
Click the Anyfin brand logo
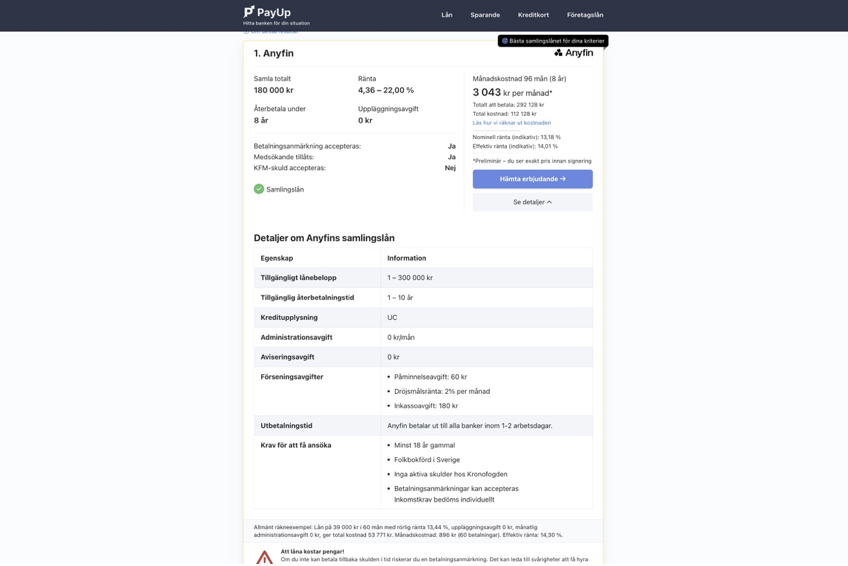coord(573,53)
